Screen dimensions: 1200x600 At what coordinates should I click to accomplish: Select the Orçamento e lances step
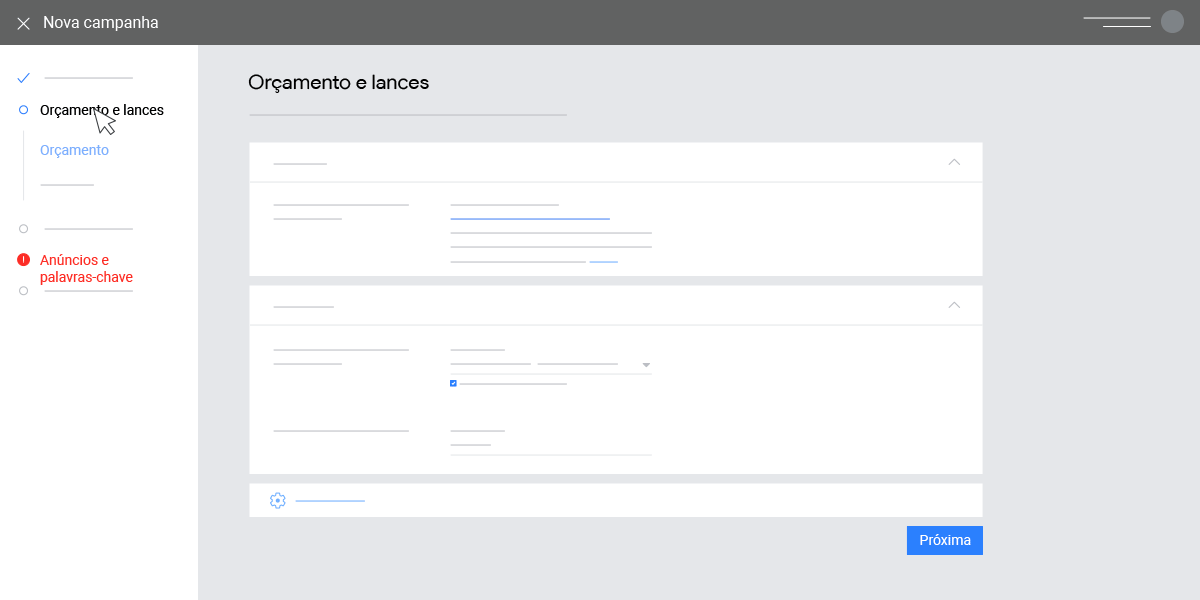coord(102,110)
